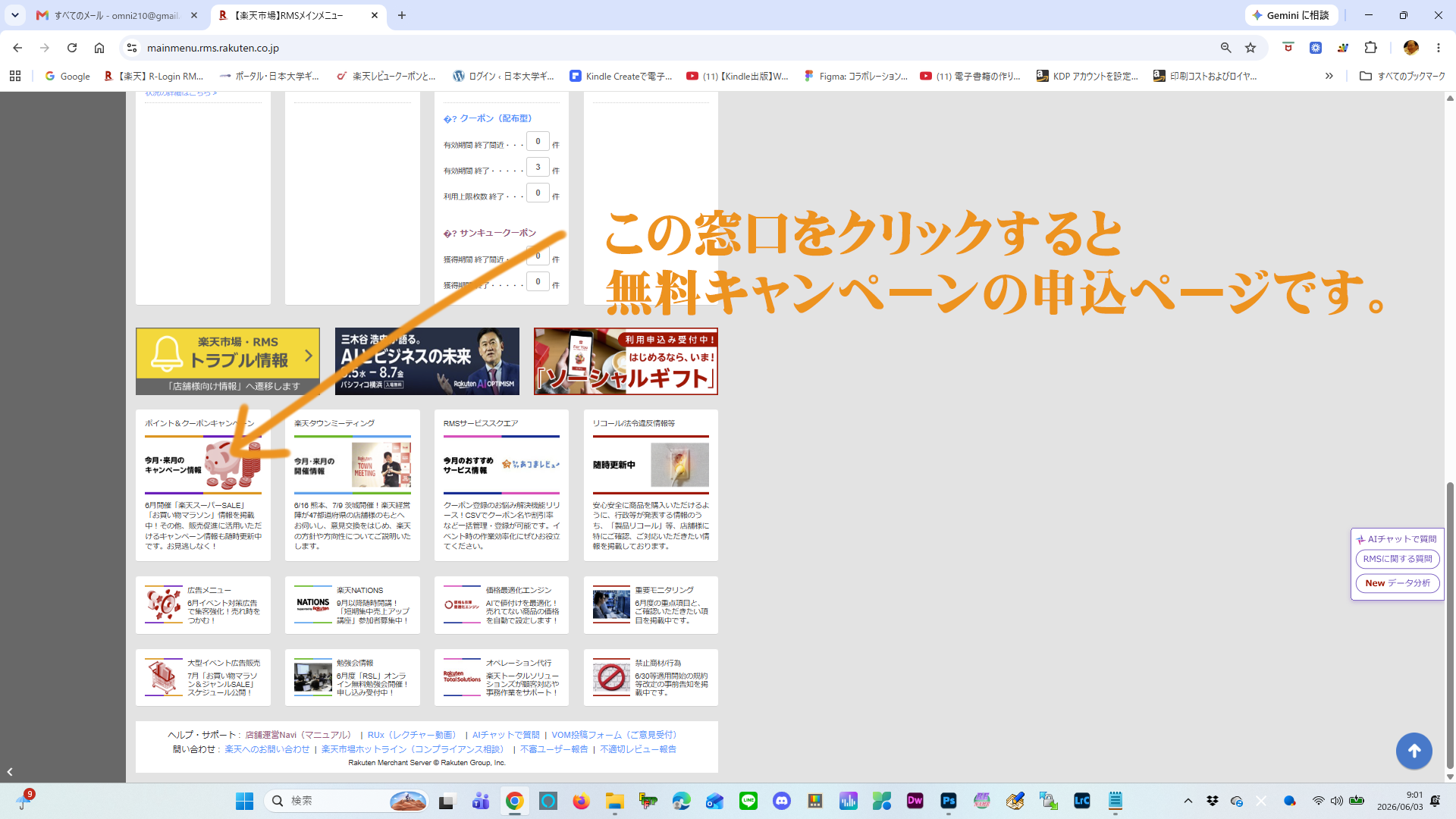Open the AI business future banner
This screenshot has width=1456, height=819.
pyautogui.click(x=427, y=361)
